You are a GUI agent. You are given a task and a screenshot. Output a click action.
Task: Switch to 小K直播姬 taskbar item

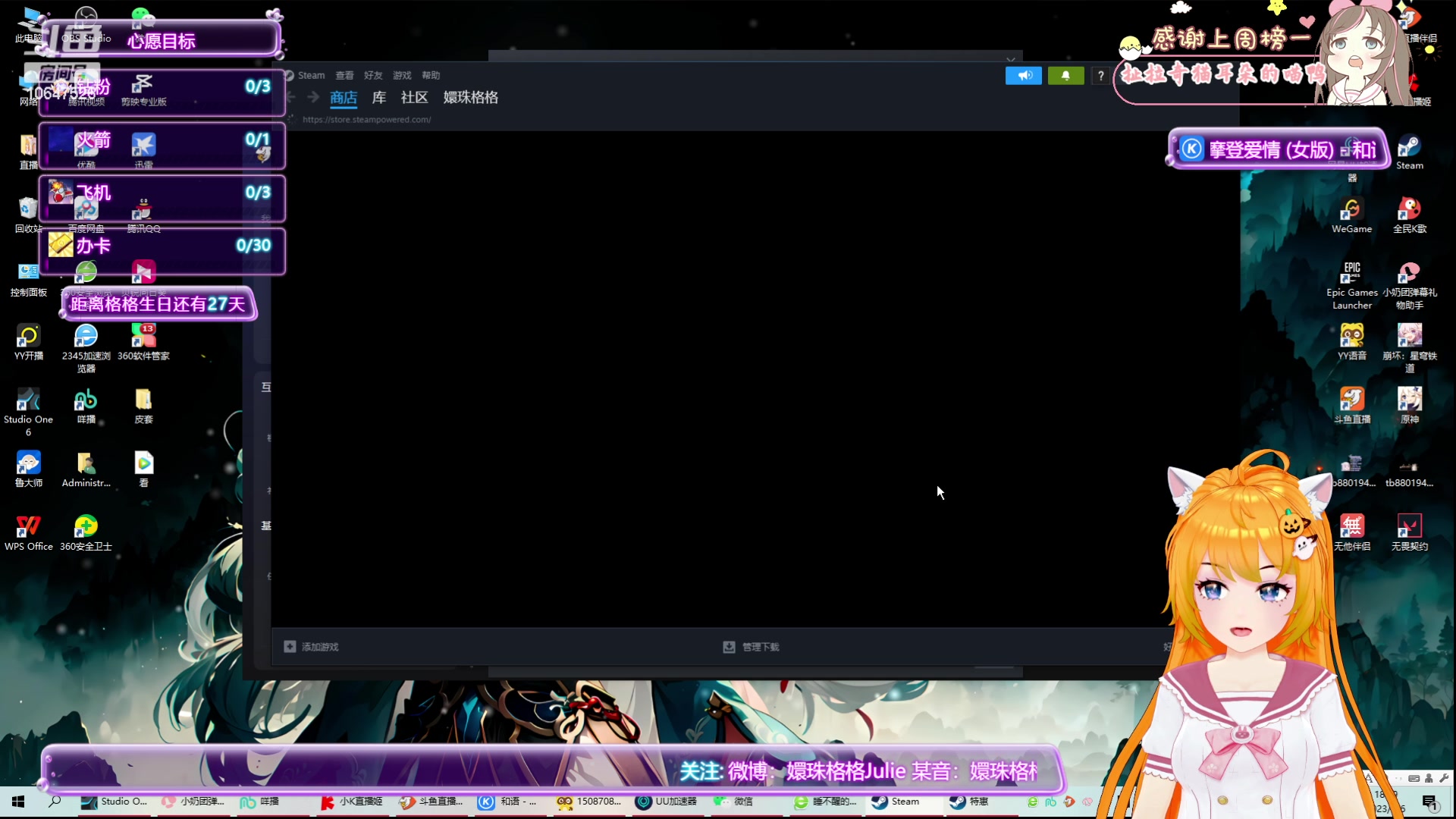(352, 802)
